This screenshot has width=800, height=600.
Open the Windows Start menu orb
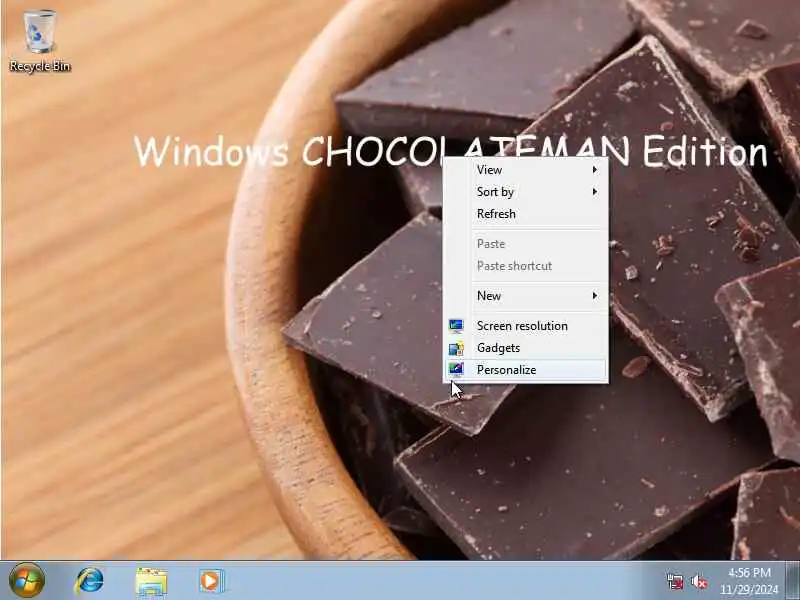tap(27, 581)
